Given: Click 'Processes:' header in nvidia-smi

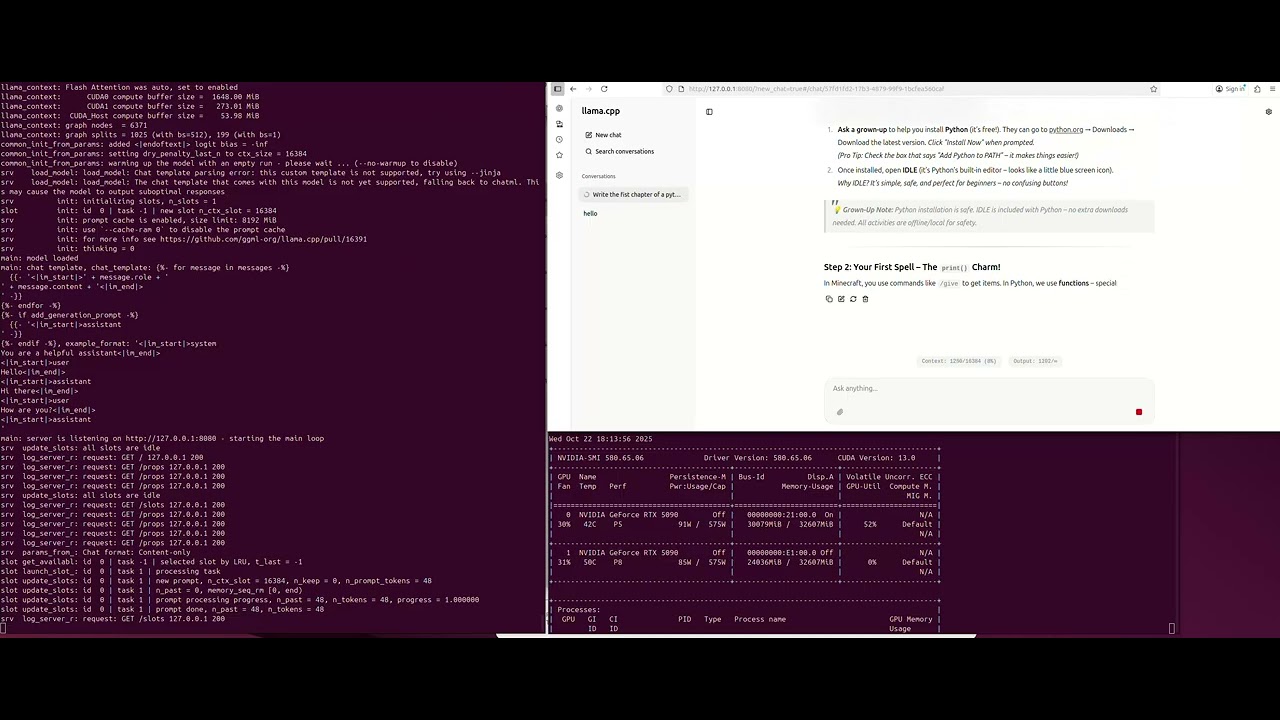Looking at the screenshot, I should 579,610.
